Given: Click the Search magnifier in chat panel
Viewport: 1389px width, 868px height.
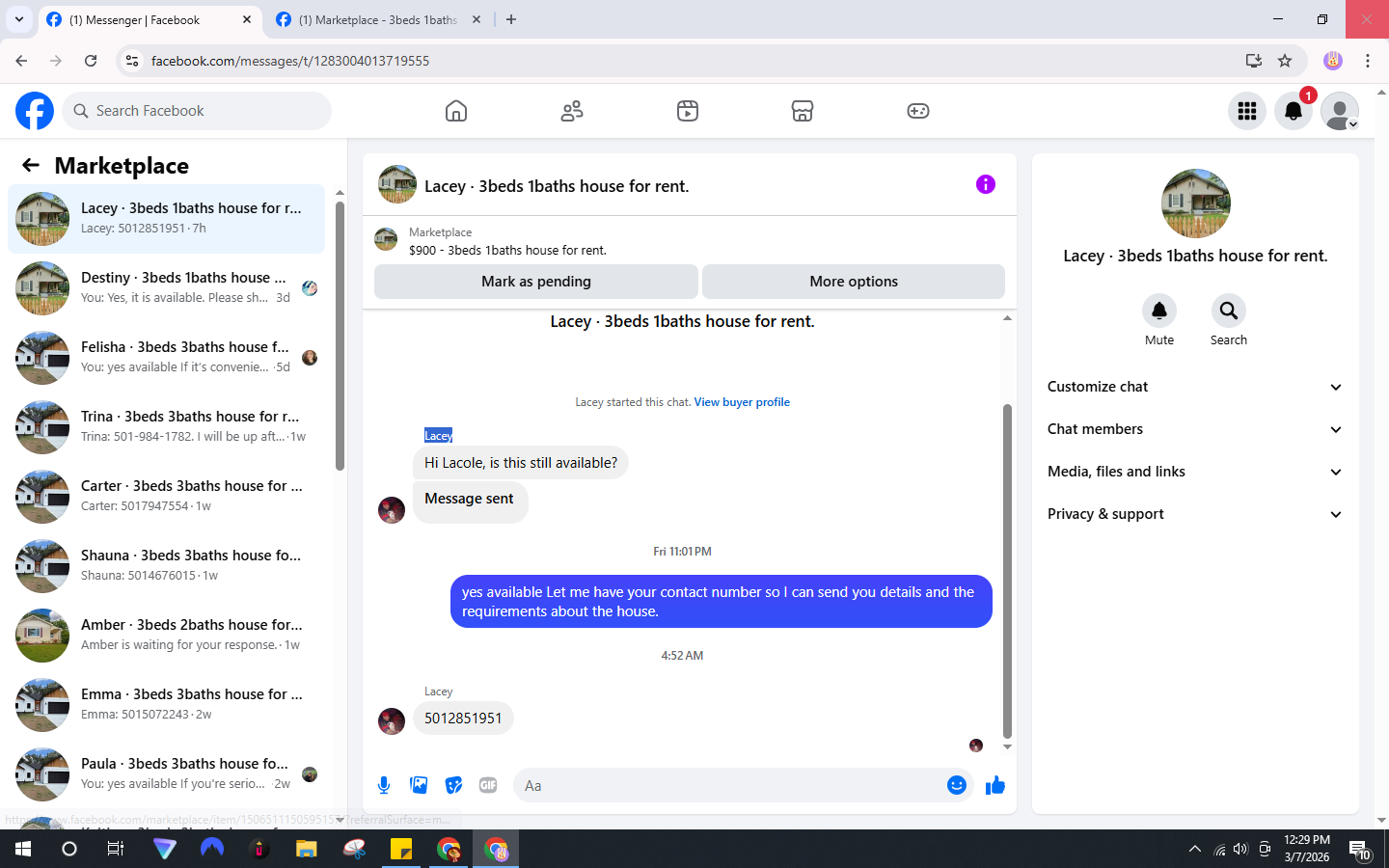Looking at the screenshot, I should 1229,311.
